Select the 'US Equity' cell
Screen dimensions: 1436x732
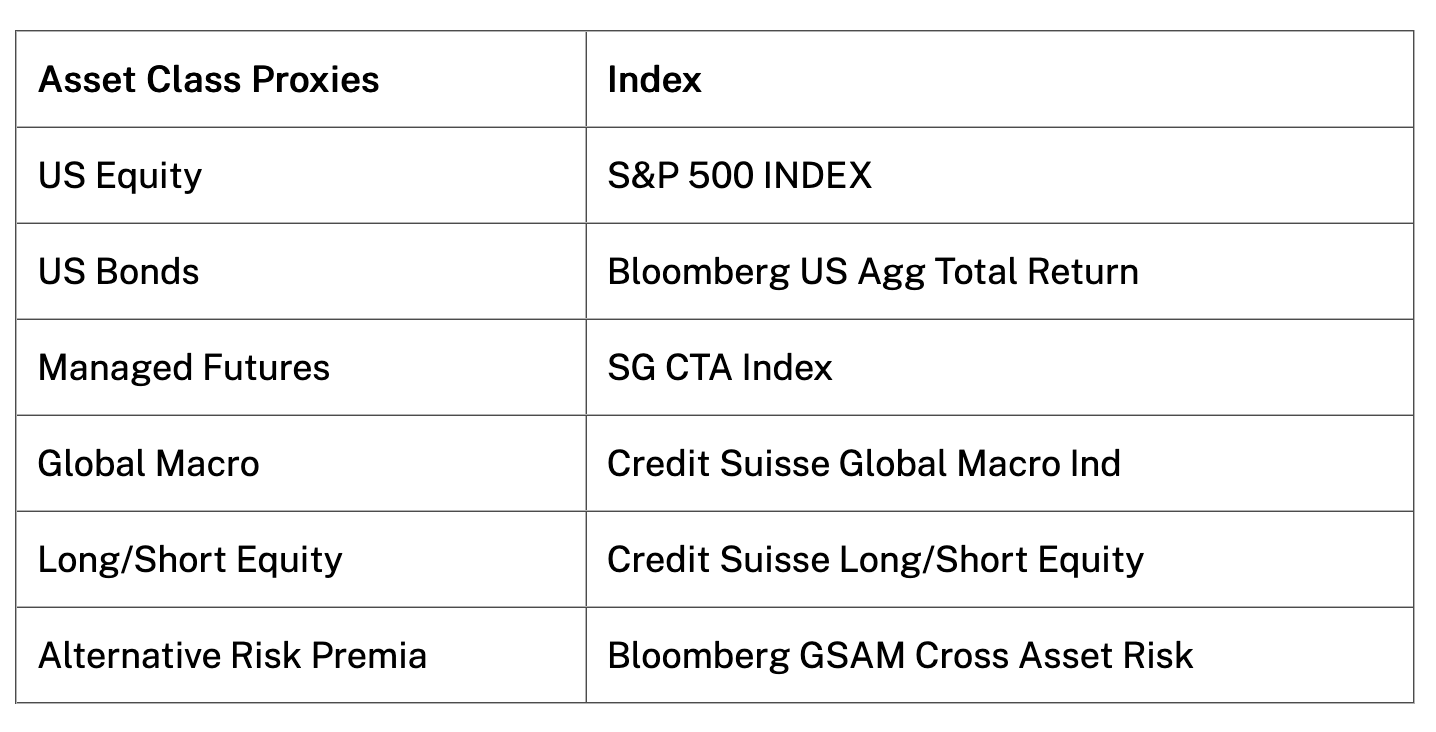point(120,176)
